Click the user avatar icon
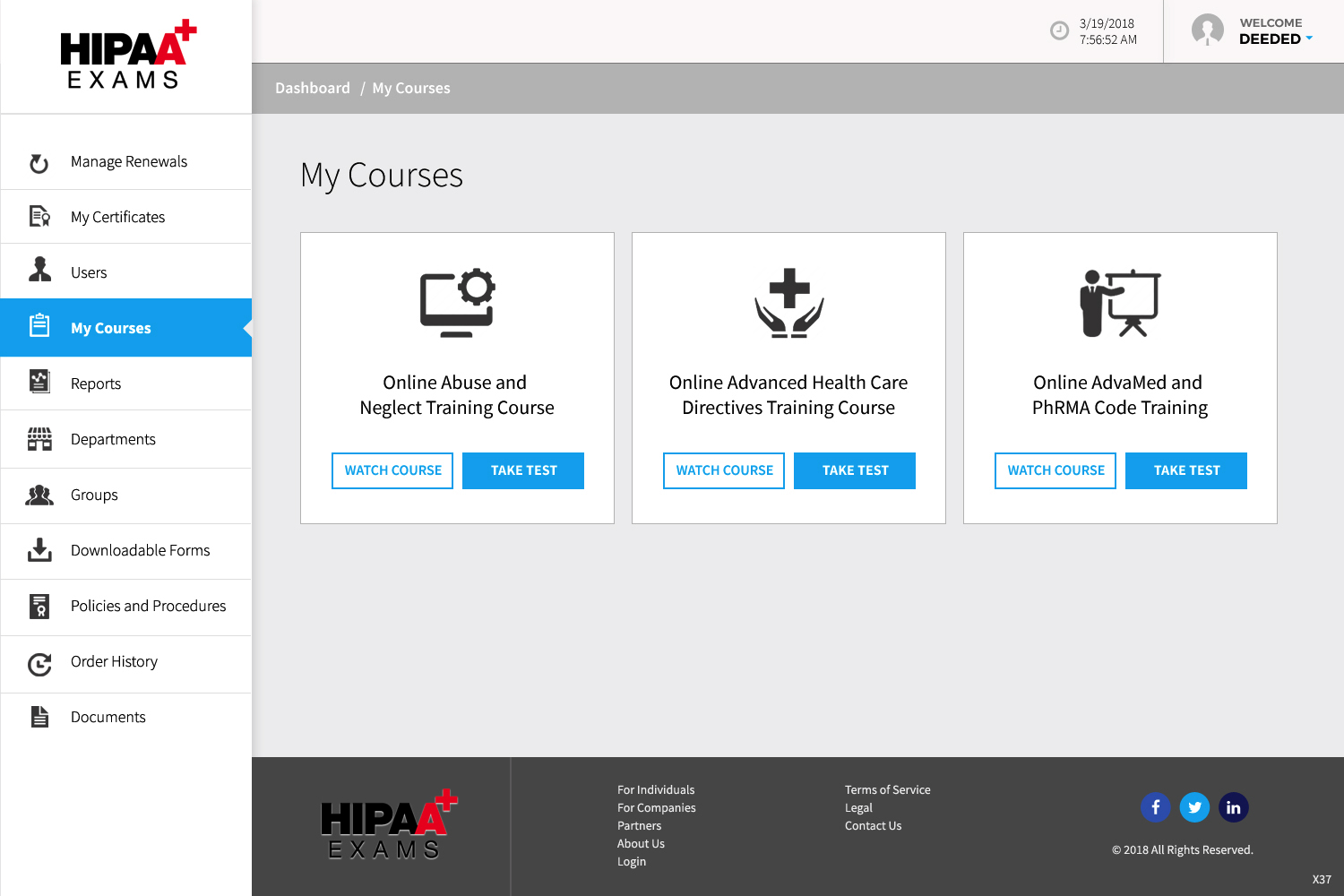This screenshot has height=896, width=1344. coord(1208,30)
